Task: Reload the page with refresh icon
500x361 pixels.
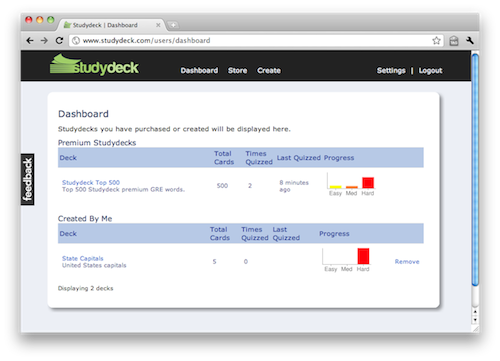Action: tap(59, 41)
